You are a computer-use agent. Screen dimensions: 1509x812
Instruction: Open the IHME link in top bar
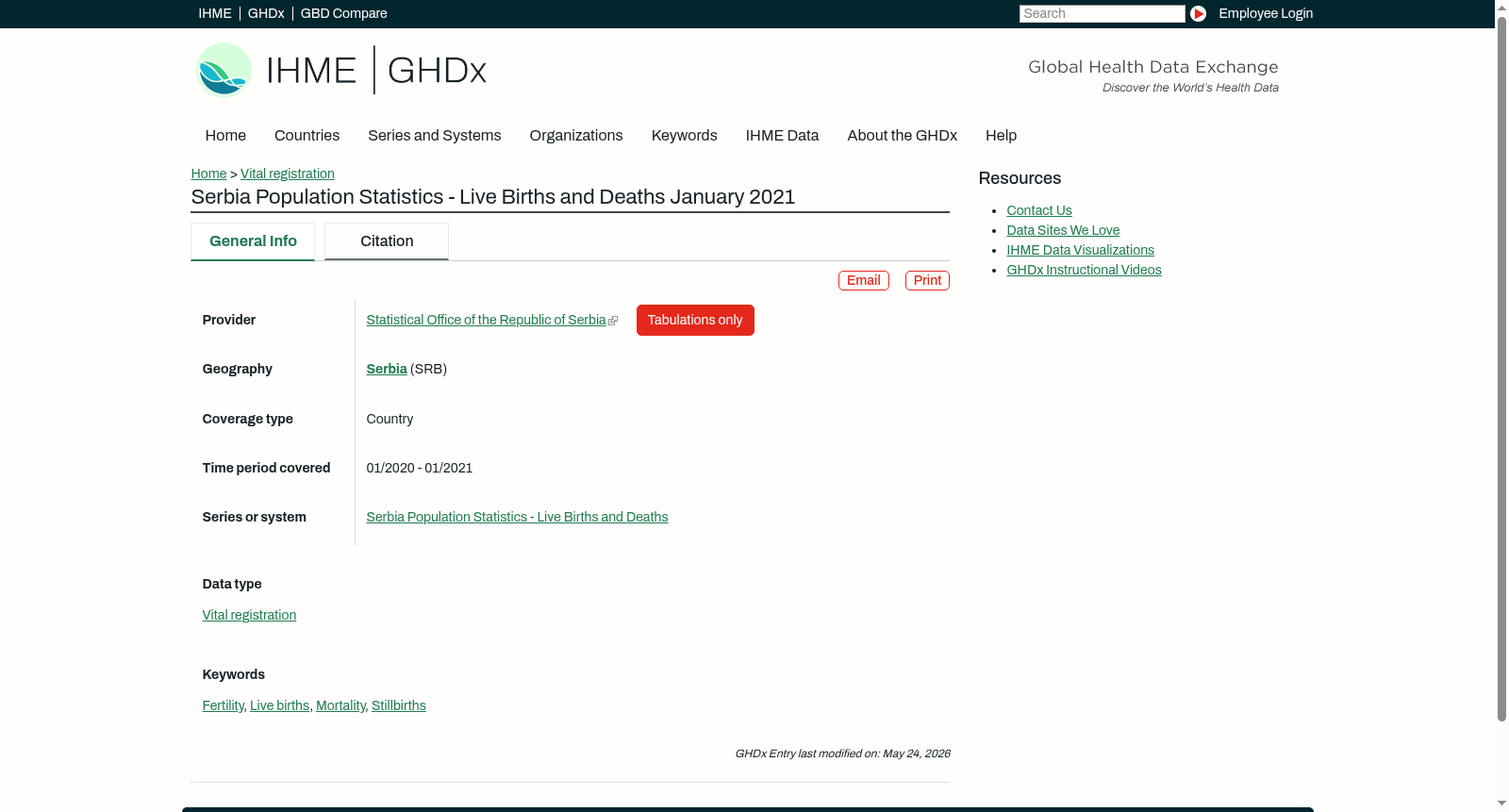point(215,13)
